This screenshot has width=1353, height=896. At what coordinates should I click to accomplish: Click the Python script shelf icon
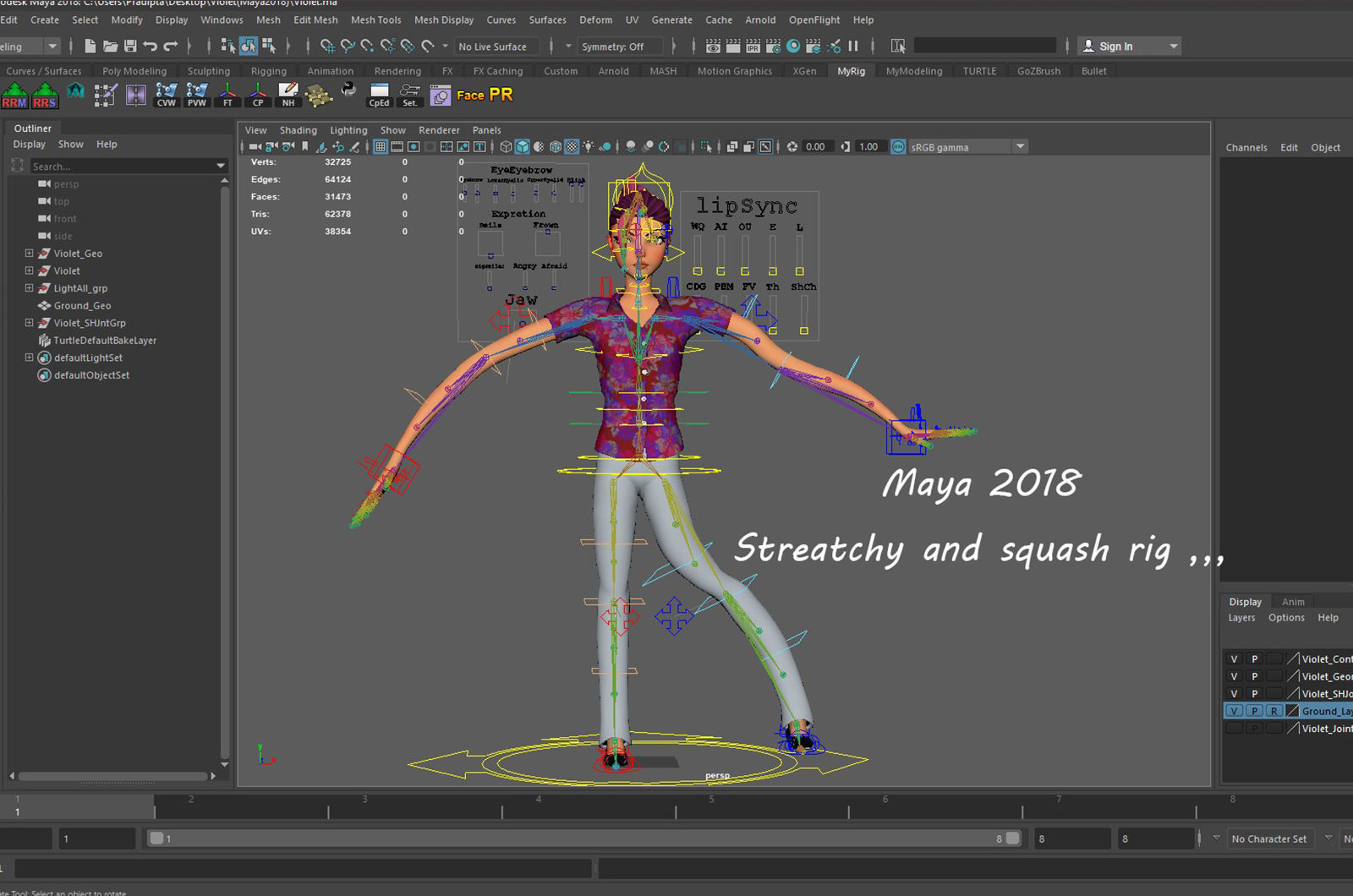(x=348, y=89)
